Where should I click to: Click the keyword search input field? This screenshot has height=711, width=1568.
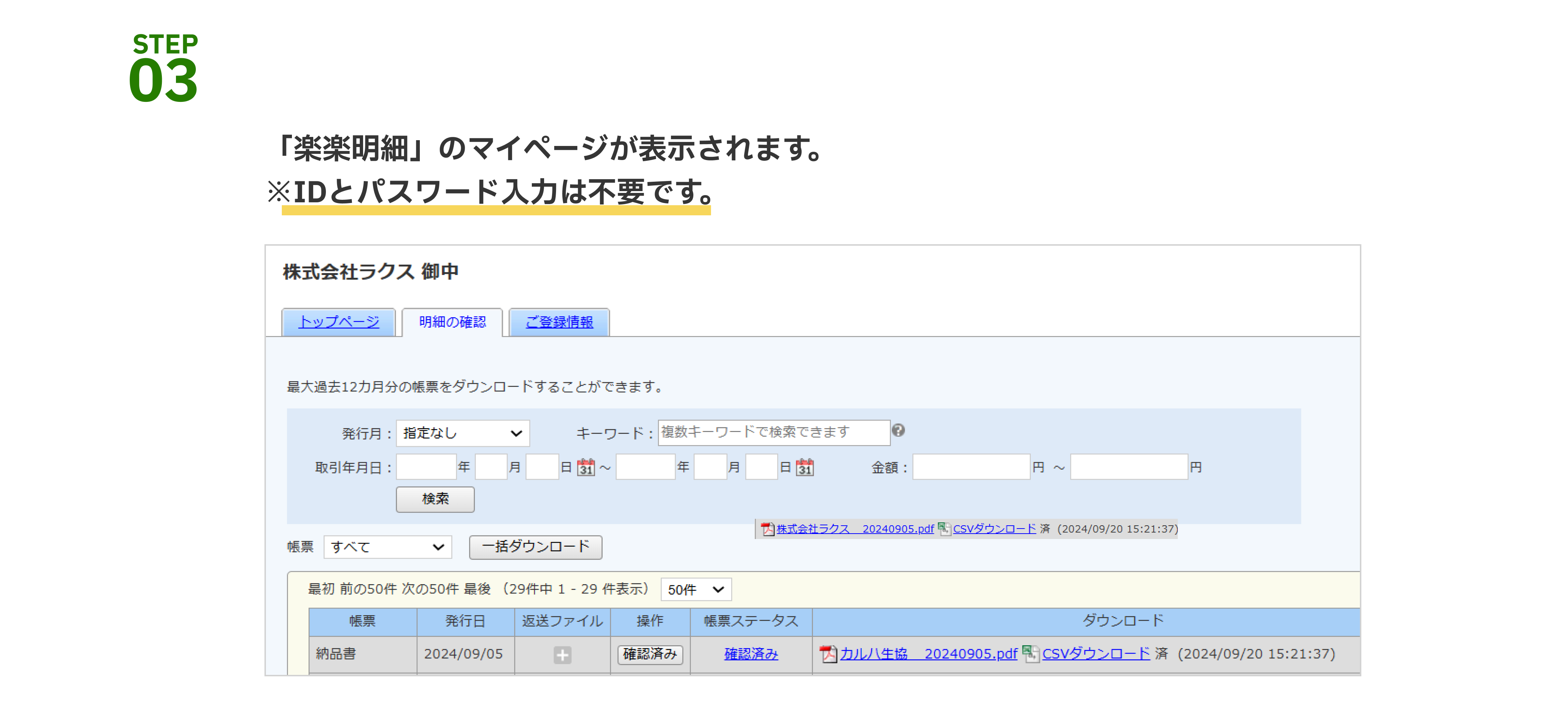click(773, 432)
